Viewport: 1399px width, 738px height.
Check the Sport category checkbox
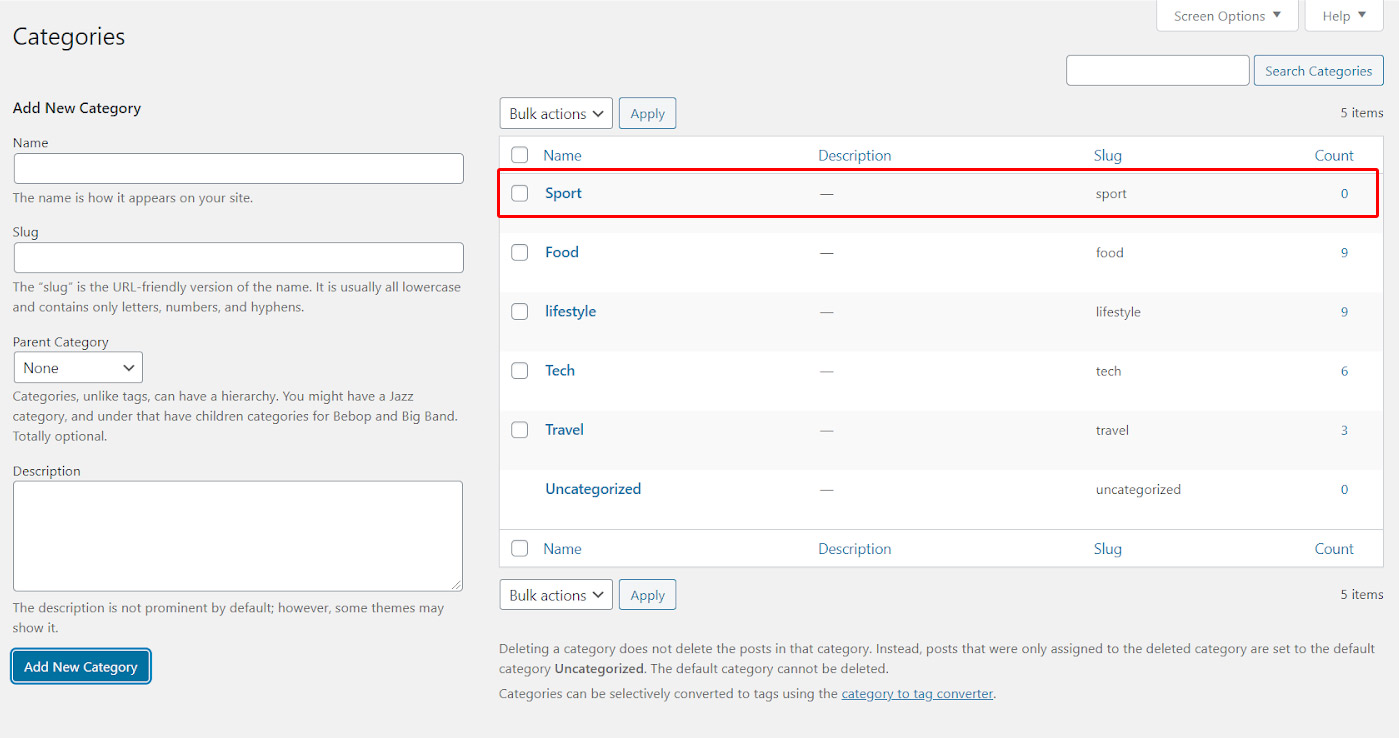click(x=519, y=193)
